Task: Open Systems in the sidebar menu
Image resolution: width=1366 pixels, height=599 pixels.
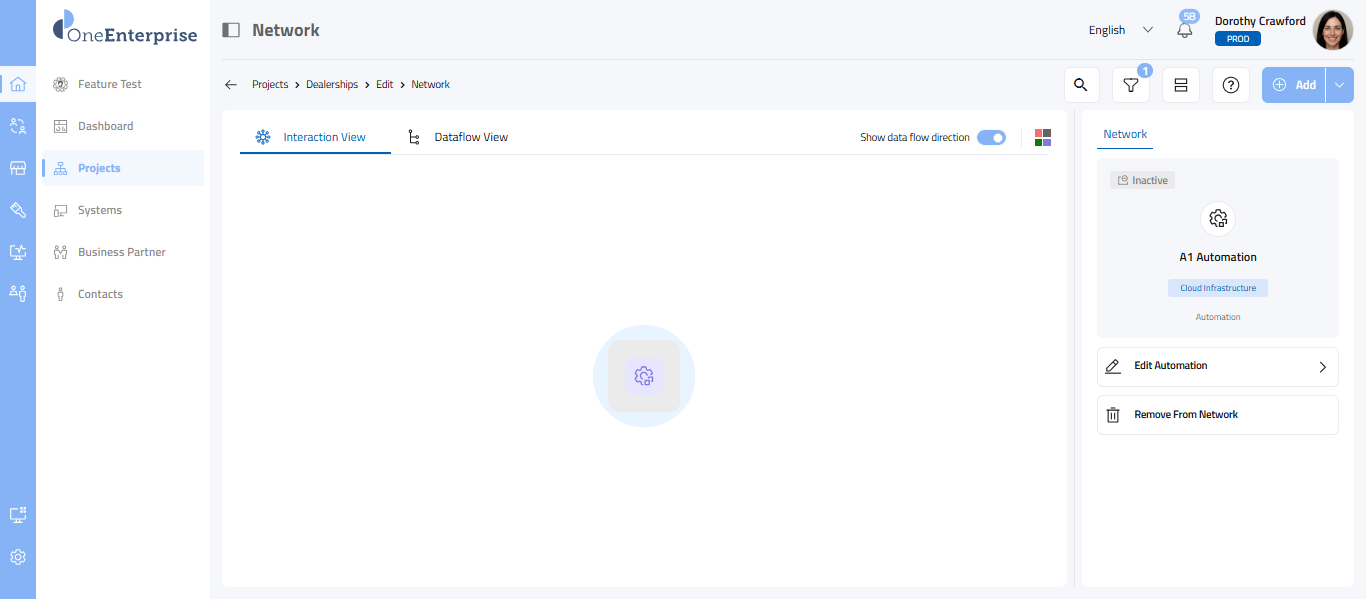Action: (x=100, y=210)
